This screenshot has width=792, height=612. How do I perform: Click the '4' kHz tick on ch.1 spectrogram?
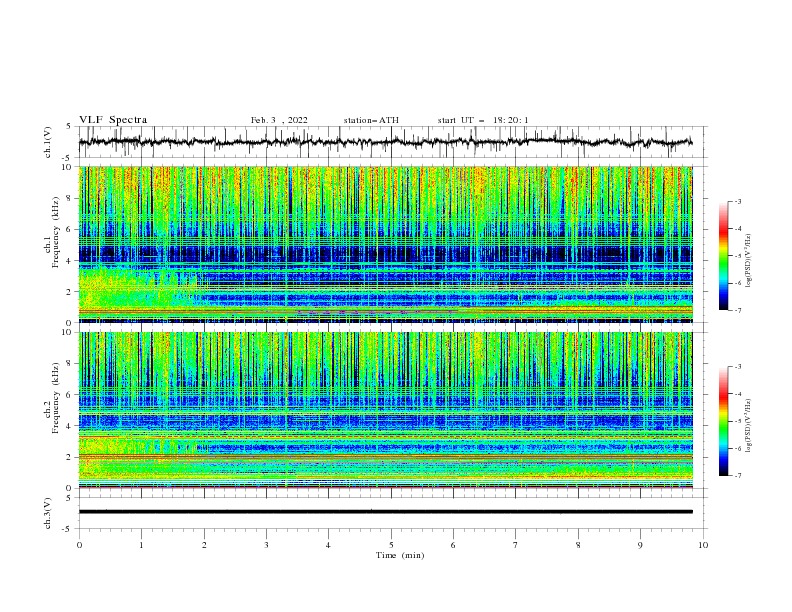pos(70,261)
